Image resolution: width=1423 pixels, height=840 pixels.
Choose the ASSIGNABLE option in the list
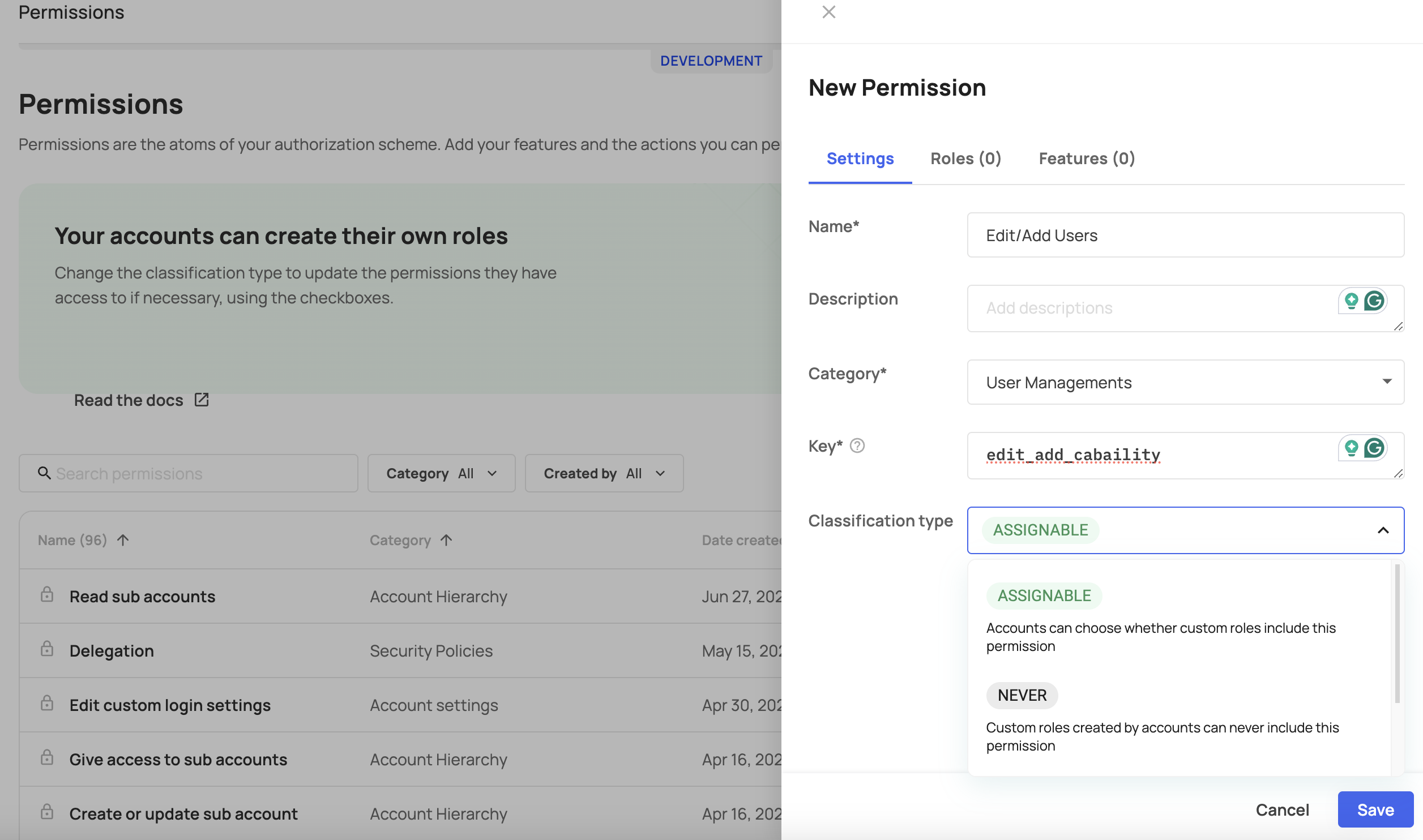tap(1044, 595)
